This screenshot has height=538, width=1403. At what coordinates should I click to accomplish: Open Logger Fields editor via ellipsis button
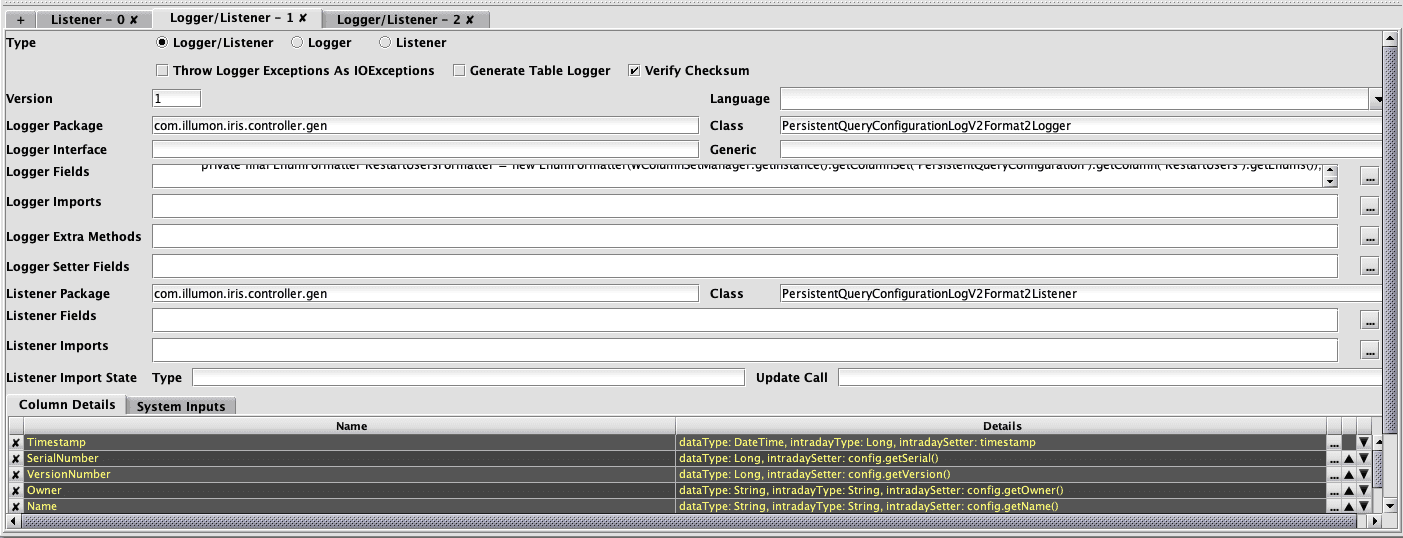click(1369, 177)
